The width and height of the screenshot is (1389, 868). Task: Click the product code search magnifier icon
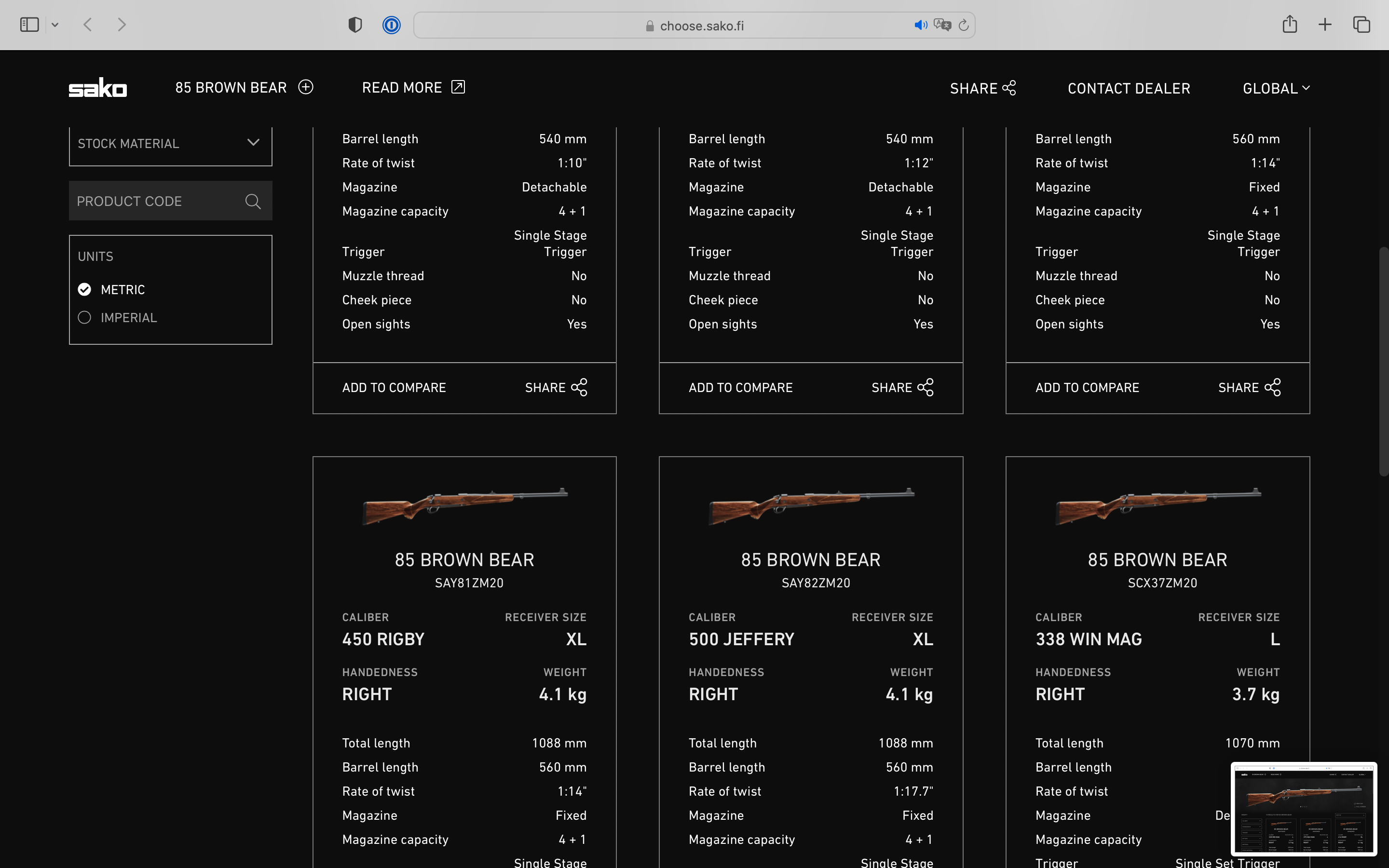click(x=253, y=201)
